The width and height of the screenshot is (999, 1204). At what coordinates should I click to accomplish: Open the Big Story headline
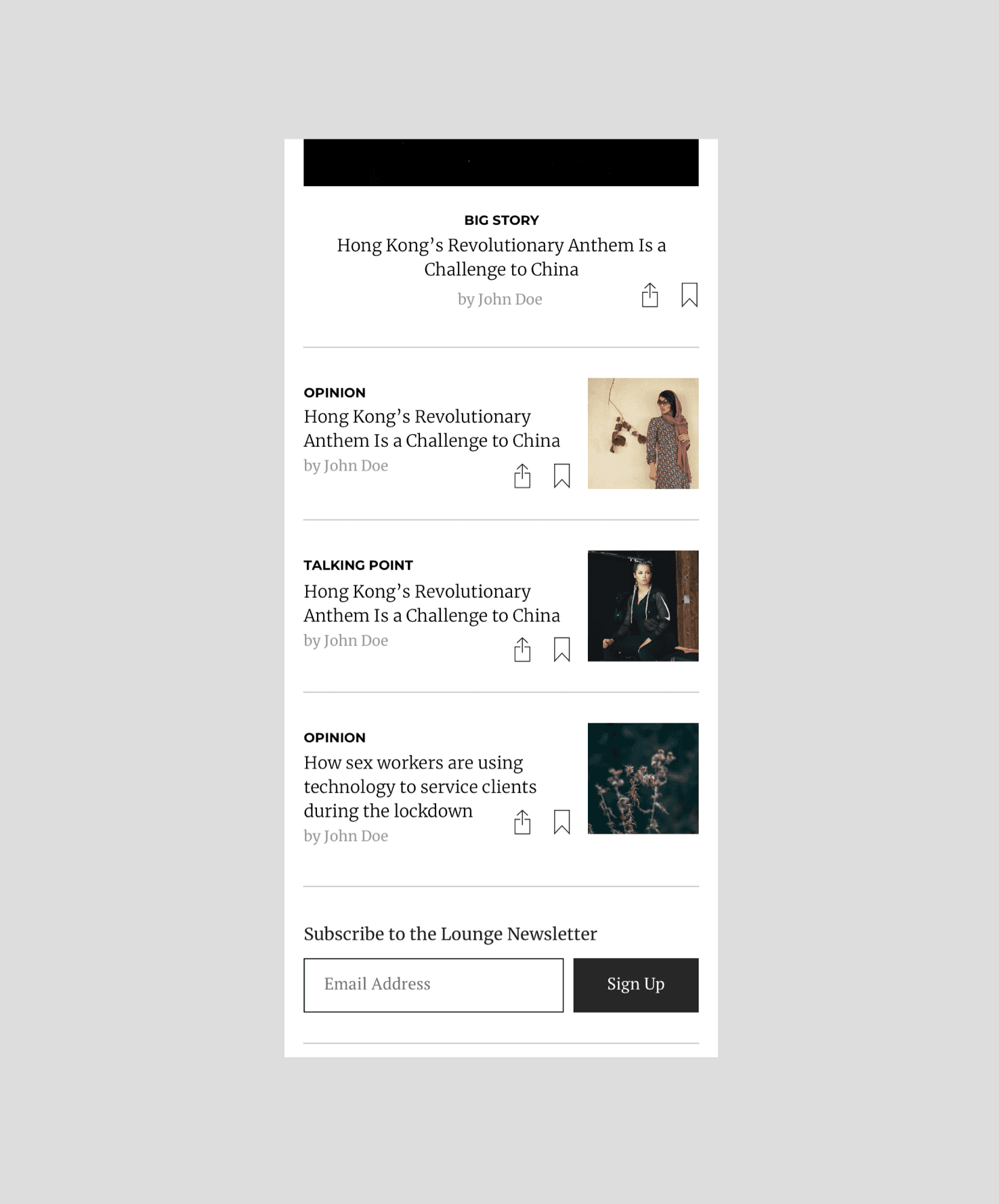(501, 257)
